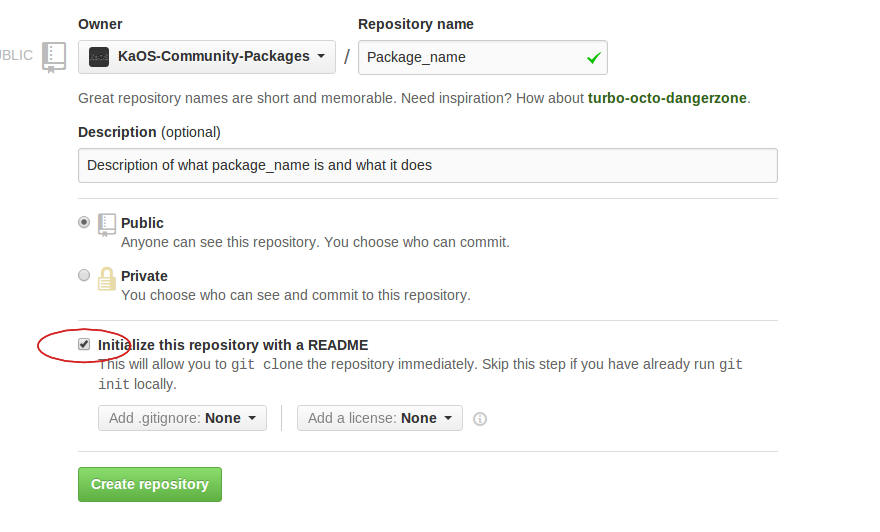Image resolution: width=880 pixels, height=532 pixels.
Task: Open the Add .gitignore dropdown
Action: [182, 418]
